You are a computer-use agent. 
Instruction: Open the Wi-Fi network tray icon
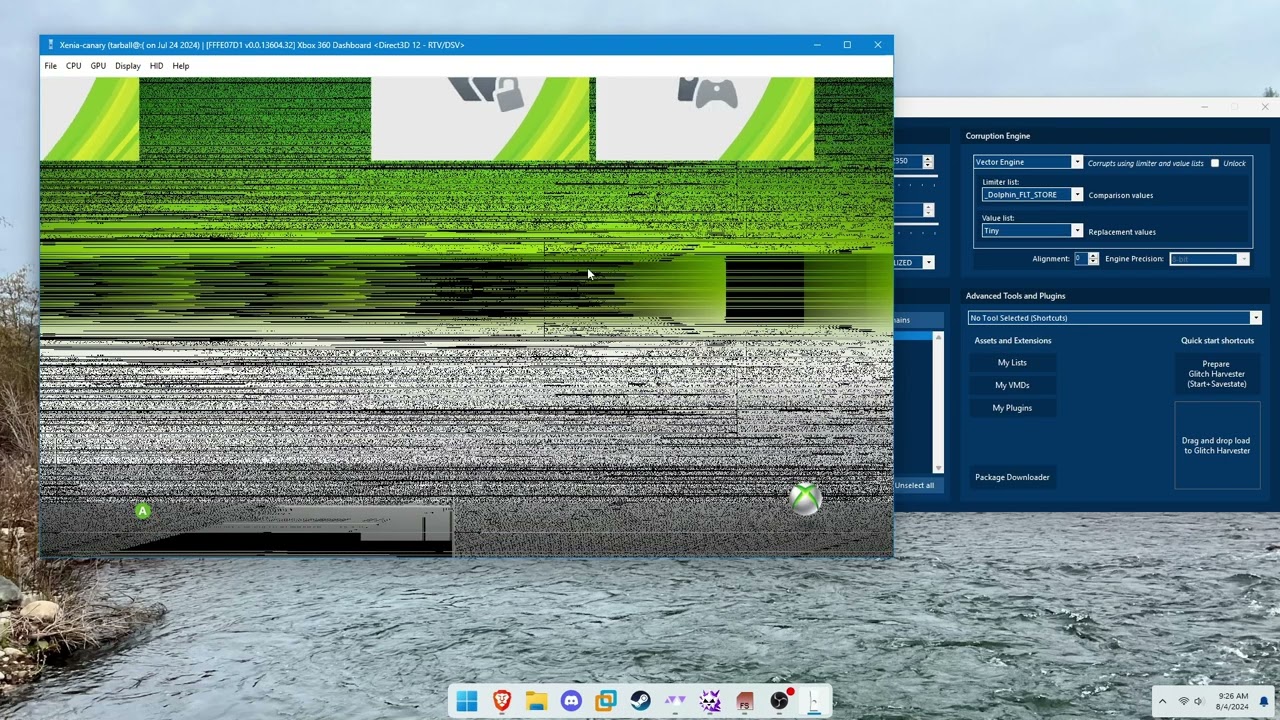coord(1184,701)
